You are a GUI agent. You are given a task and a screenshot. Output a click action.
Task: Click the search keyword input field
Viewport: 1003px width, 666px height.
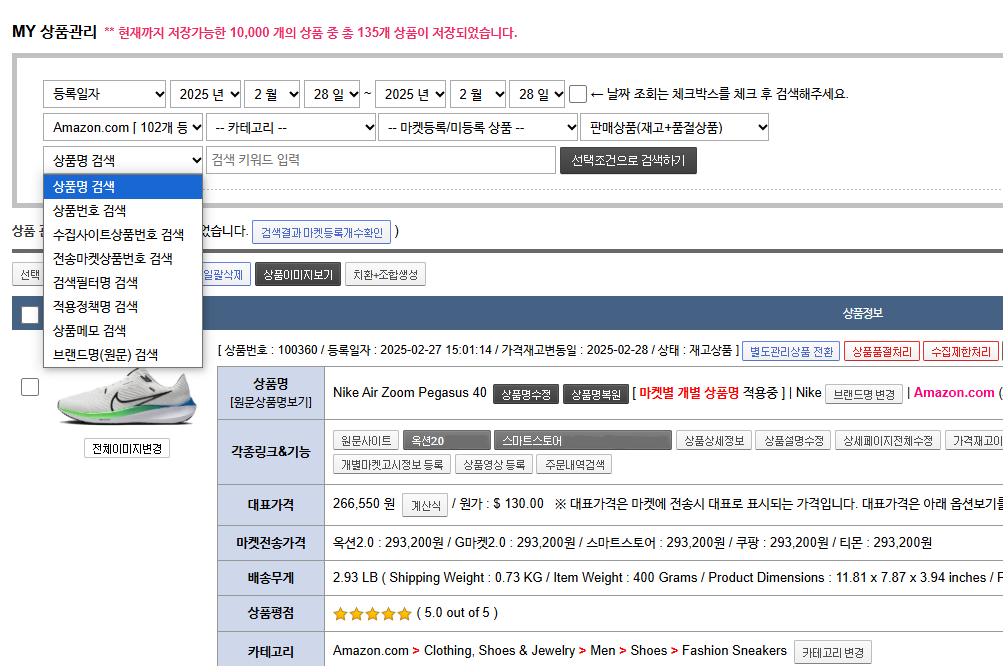pyautogui.click(x=380, y=160)
